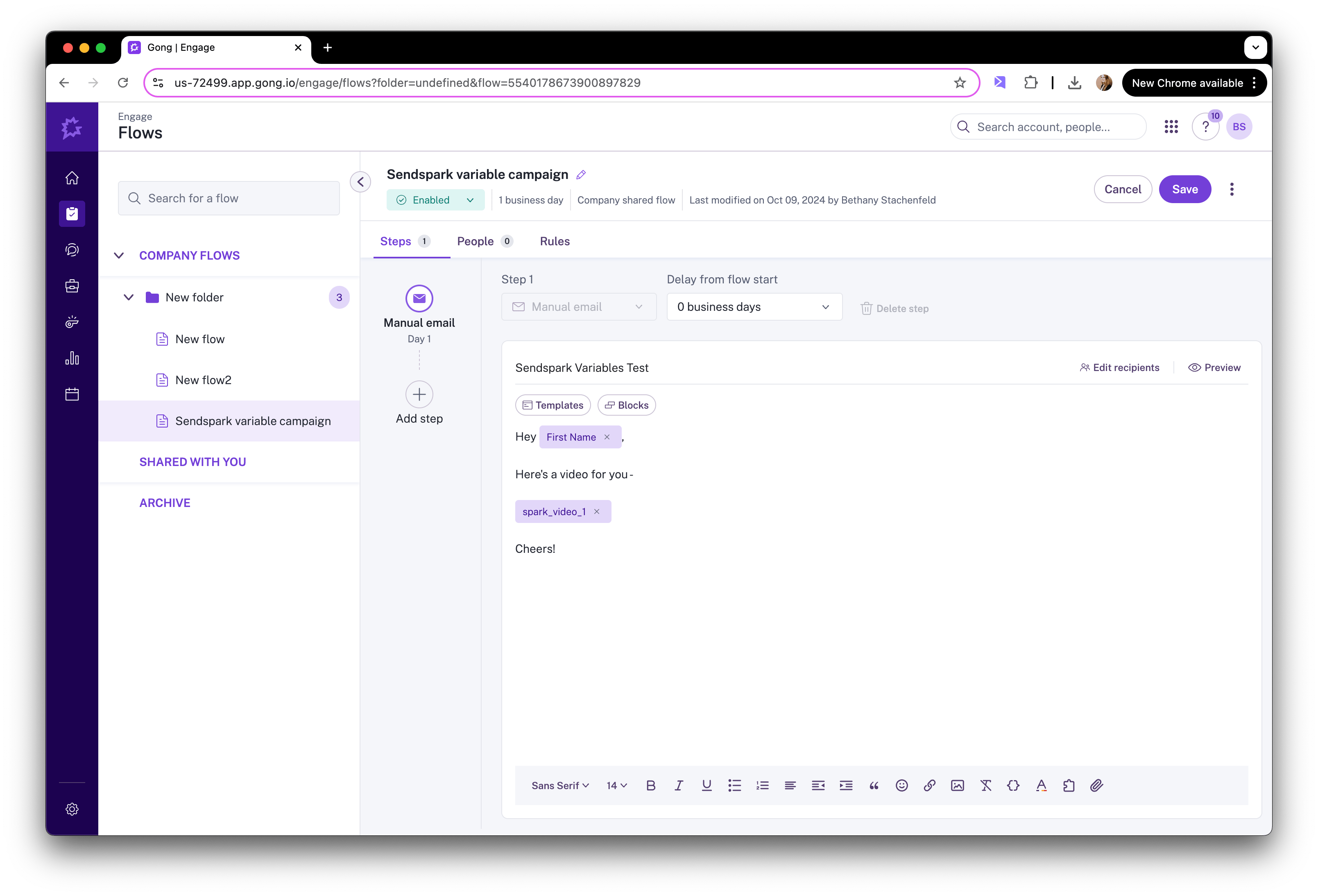Toggle underline formatting

pyautogui.click(x=707, y=785)
